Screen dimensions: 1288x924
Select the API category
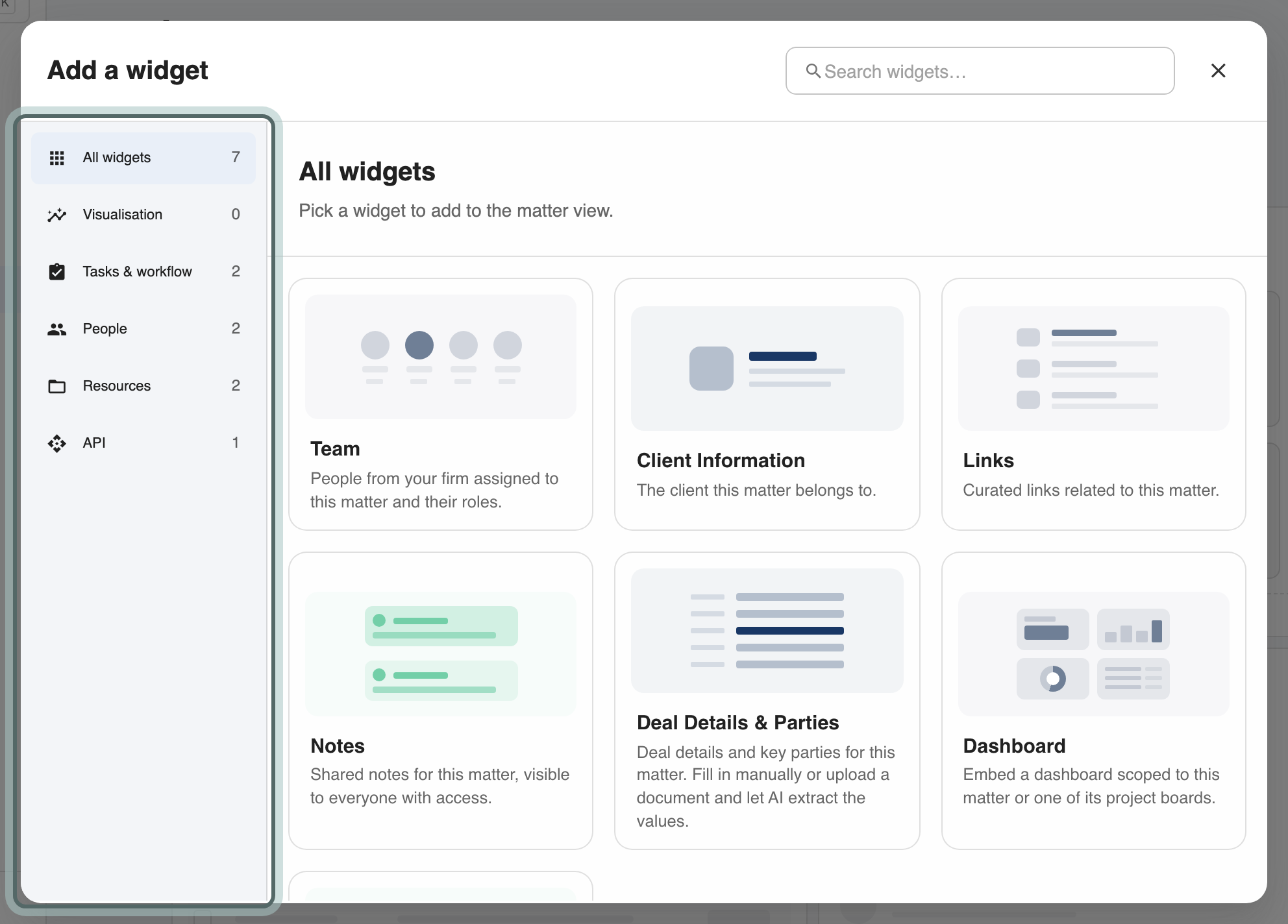[143, 443]
